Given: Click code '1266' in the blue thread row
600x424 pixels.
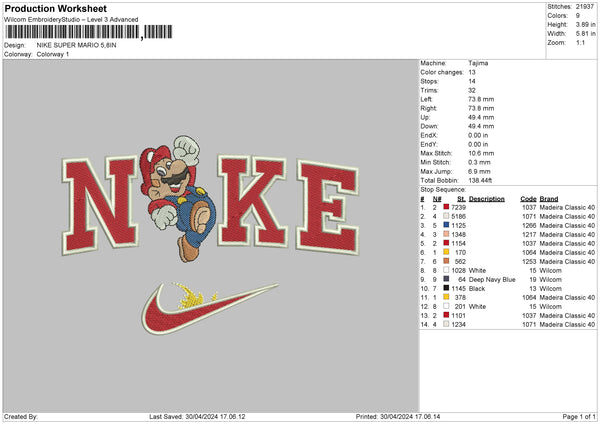Looking at the screenshot, I should coord(529,225).
